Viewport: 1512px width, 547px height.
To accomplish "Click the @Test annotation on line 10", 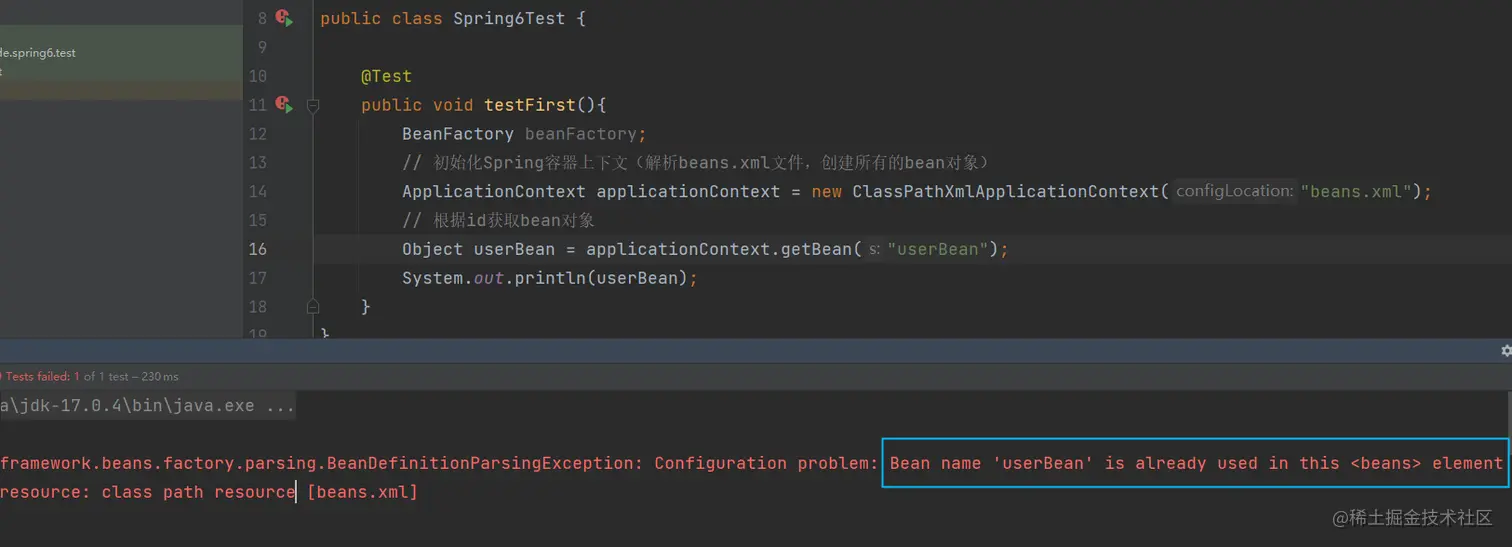I will pyautogui.click(x=386, y=76).
